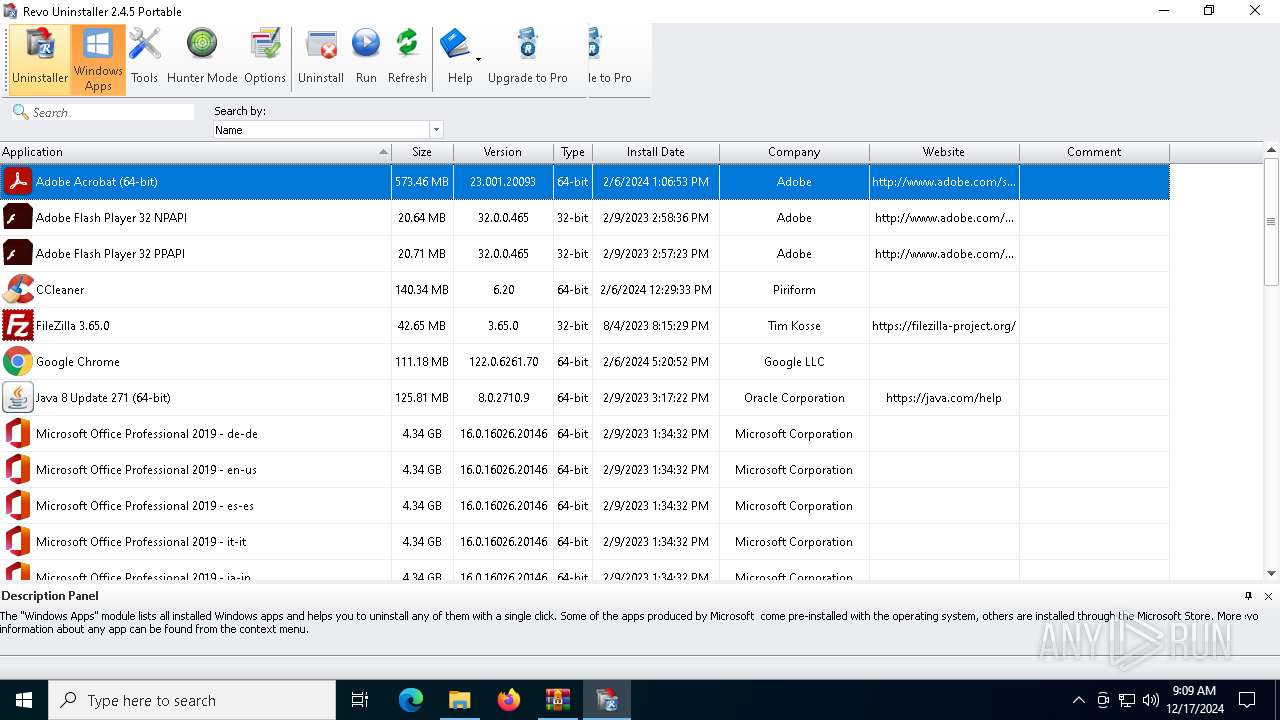Close the Description Panel
The image size is (1280, 720).
pos(1268,596)
